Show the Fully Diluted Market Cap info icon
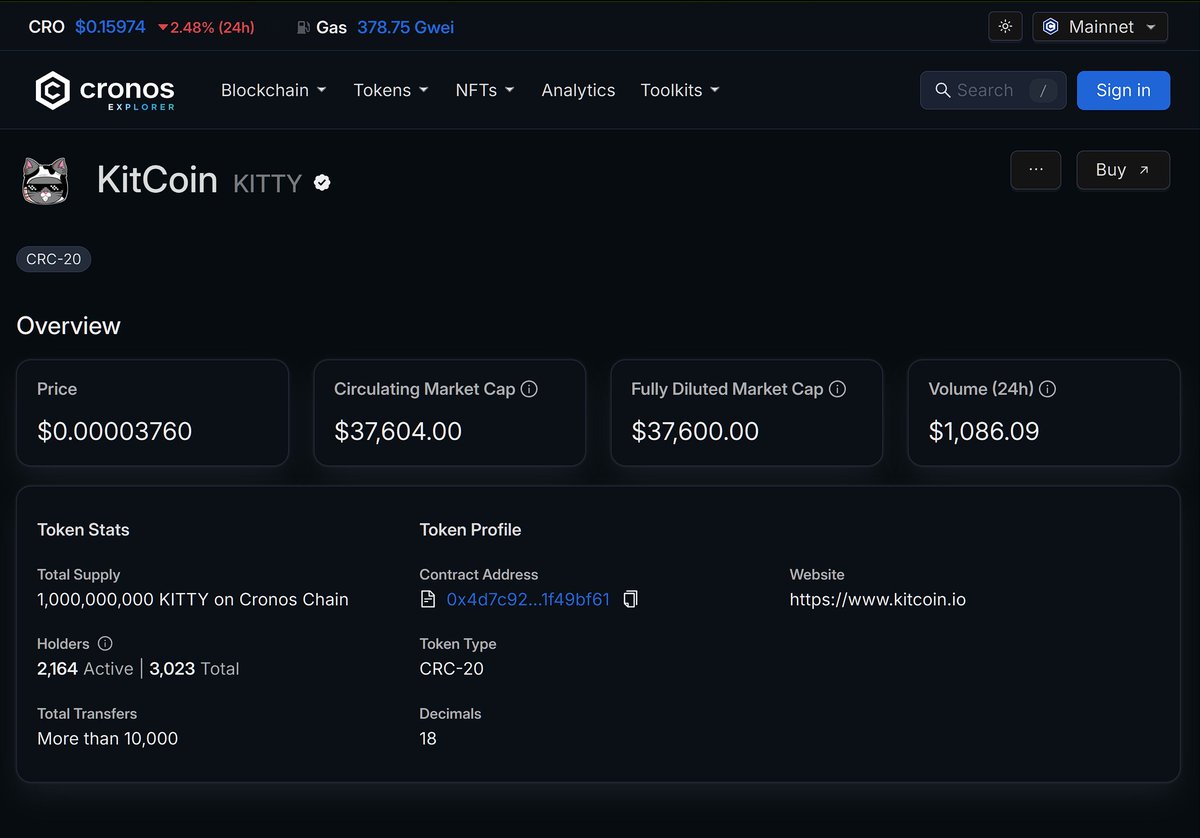 838,389
